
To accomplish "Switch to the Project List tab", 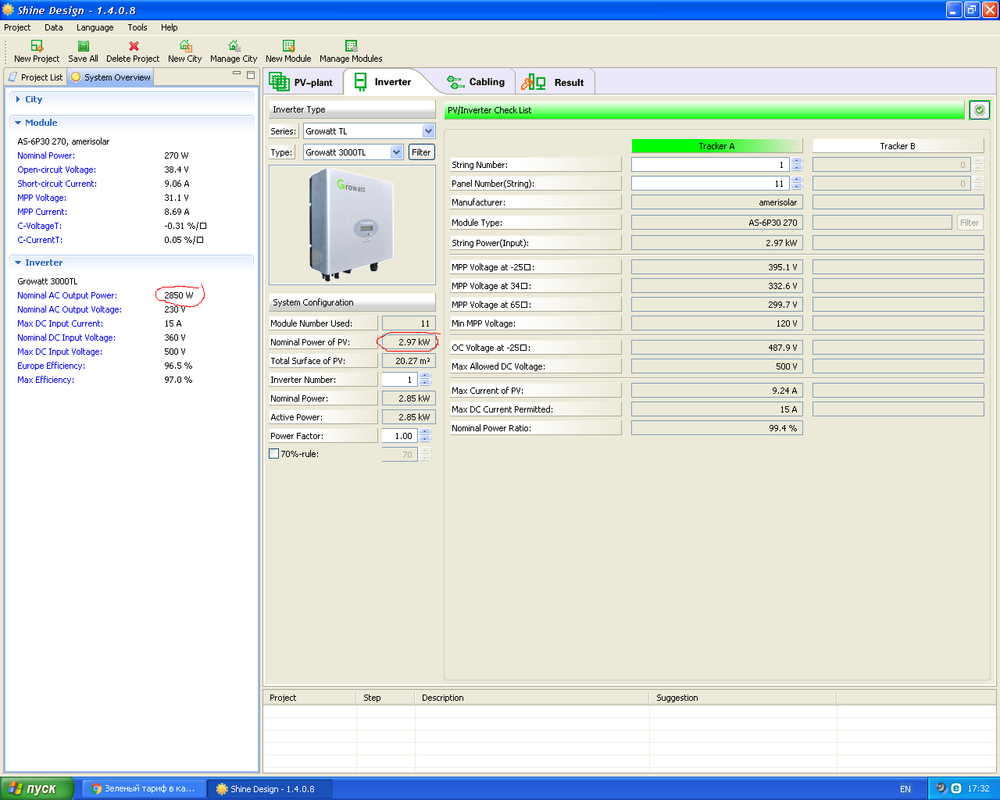I will pos(35,77).
